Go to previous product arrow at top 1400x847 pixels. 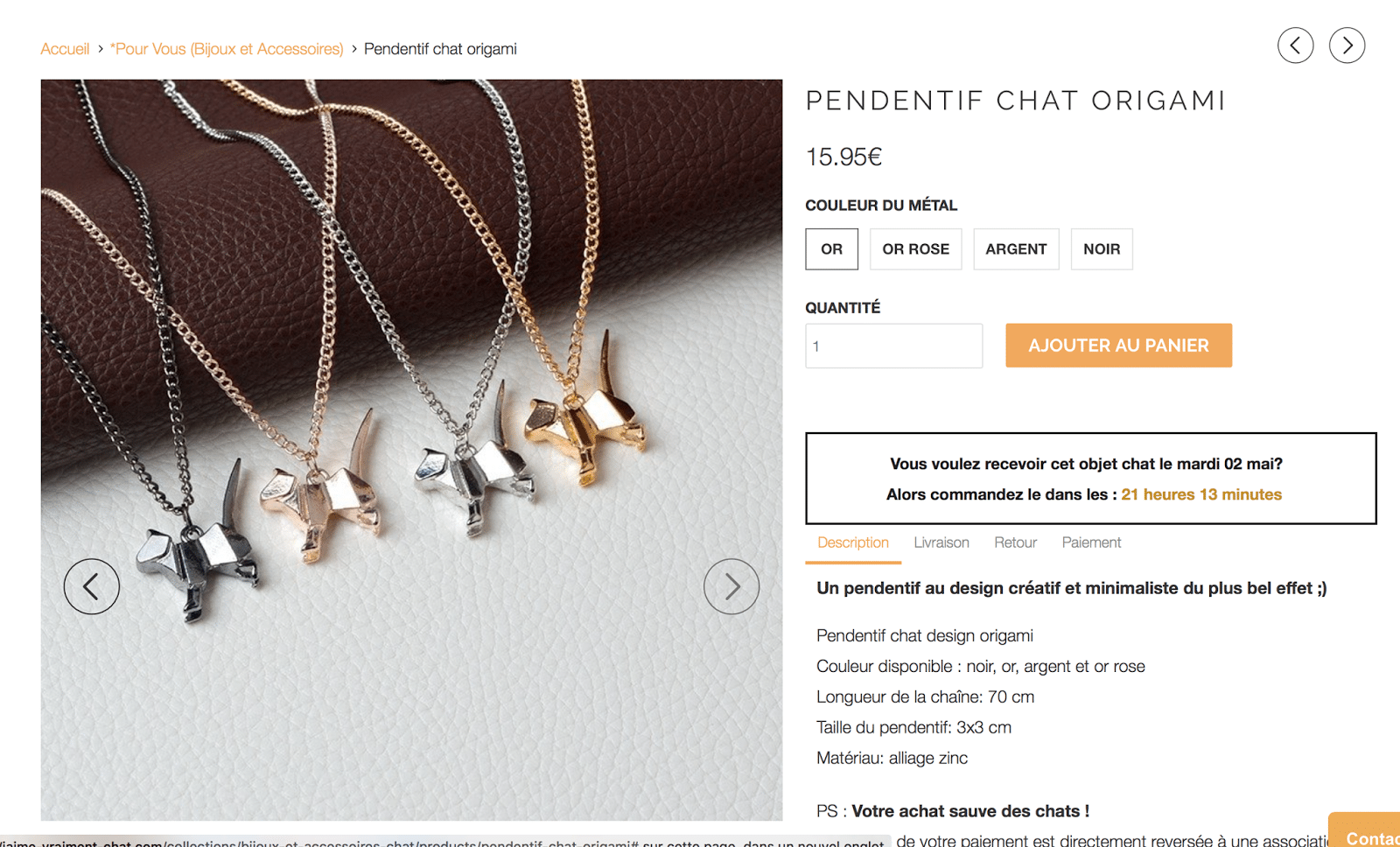[1295, 45]
